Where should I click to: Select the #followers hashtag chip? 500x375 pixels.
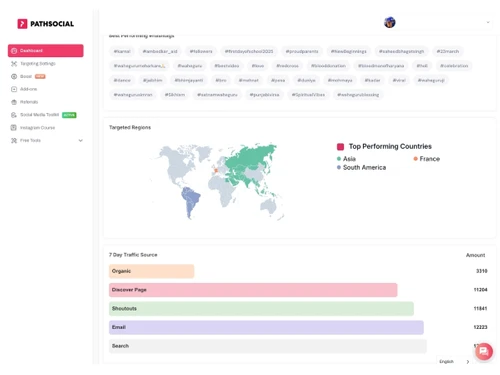(201, 51)
